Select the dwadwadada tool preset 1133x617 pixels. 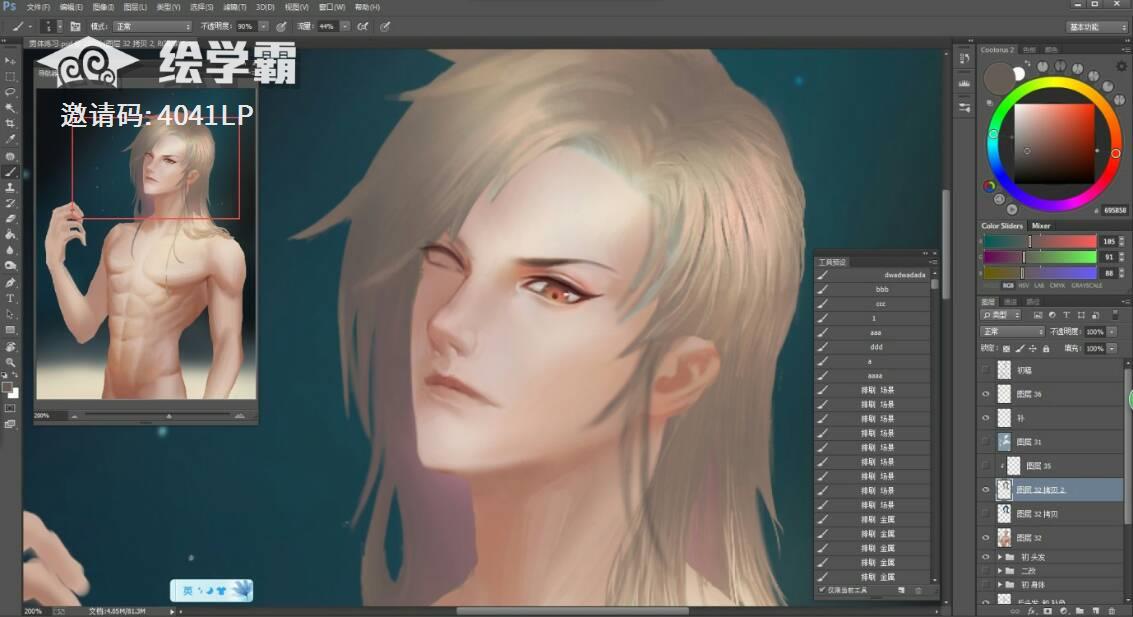tap(874, 275)
